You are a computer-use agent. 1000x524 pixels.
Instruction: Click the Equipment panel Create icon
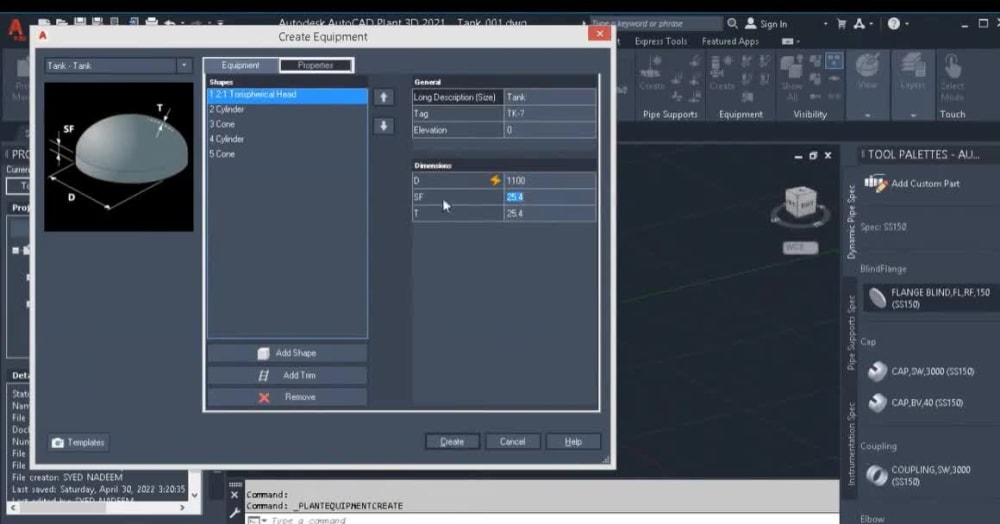click(722, 73)
